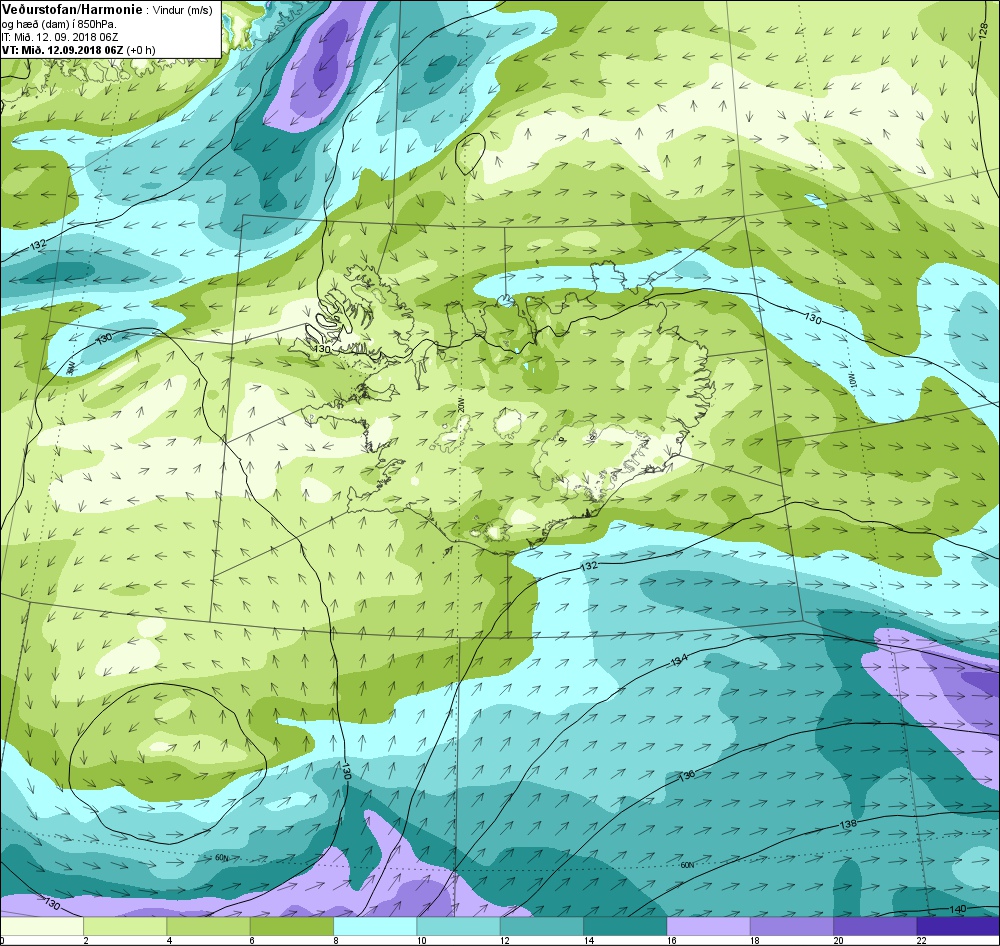Image resolution: width=1000 pixels, height=946 pixels.
Task: Select the legend swatch between 8 and 10
Action: pyautogui.click(x=375, y=926)
